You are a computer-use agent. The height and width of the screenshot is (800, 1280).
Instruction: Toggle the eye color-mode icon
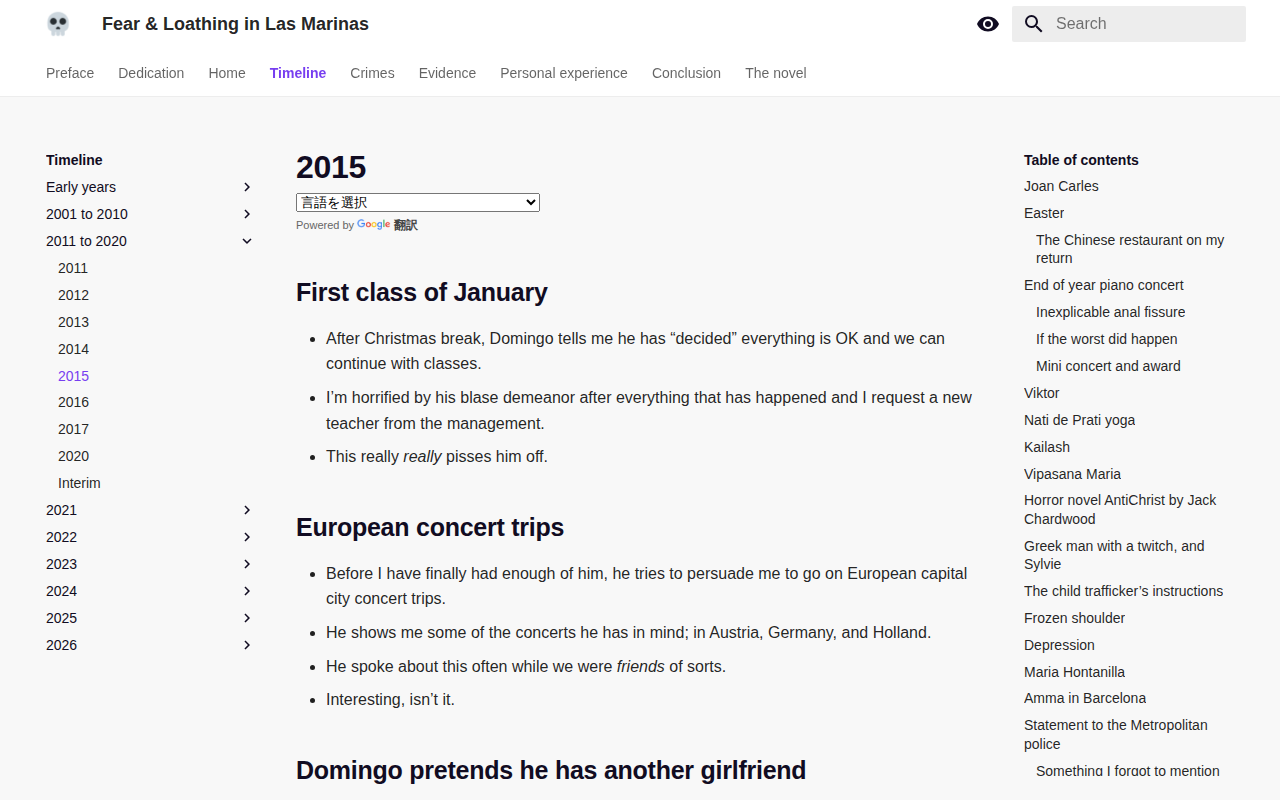pyautogui.click(x=988, y=24)
